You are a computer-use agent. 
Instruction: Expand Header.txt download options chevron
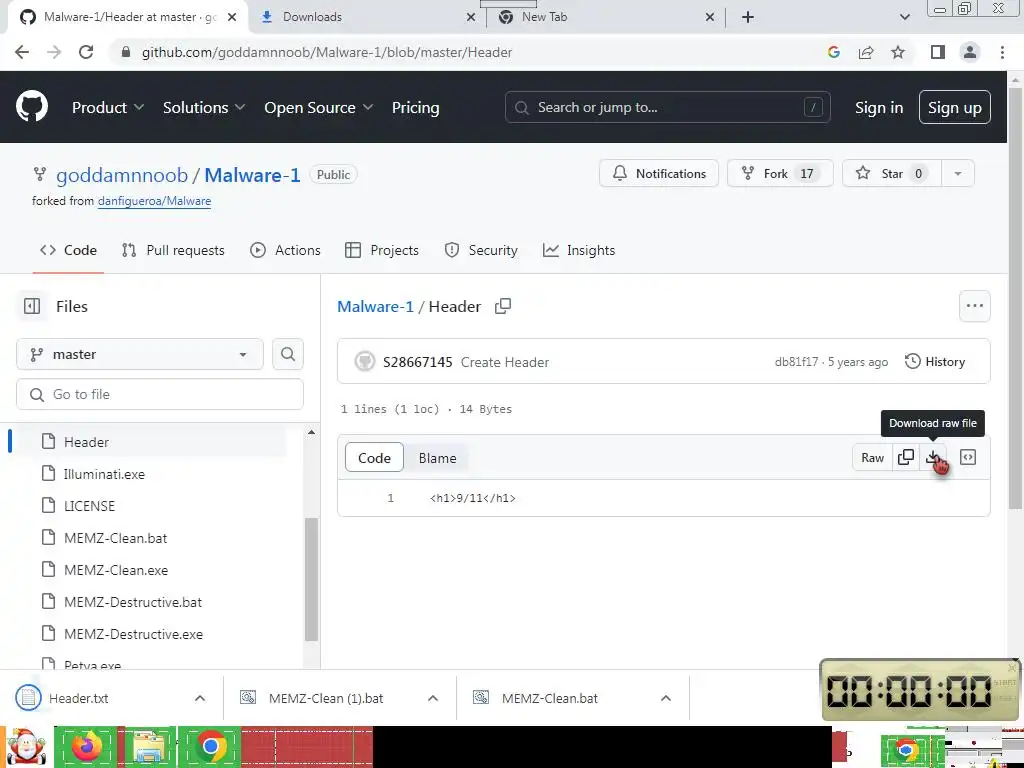pyautogui.click(x=200, y=698)
